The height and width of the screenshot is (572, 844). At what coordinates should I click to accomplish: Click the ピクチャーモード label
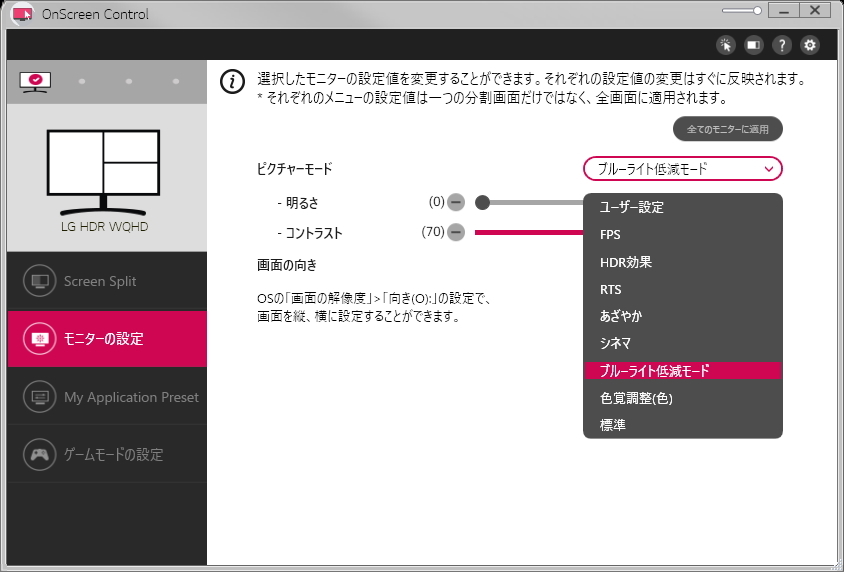tap(294, 169)
